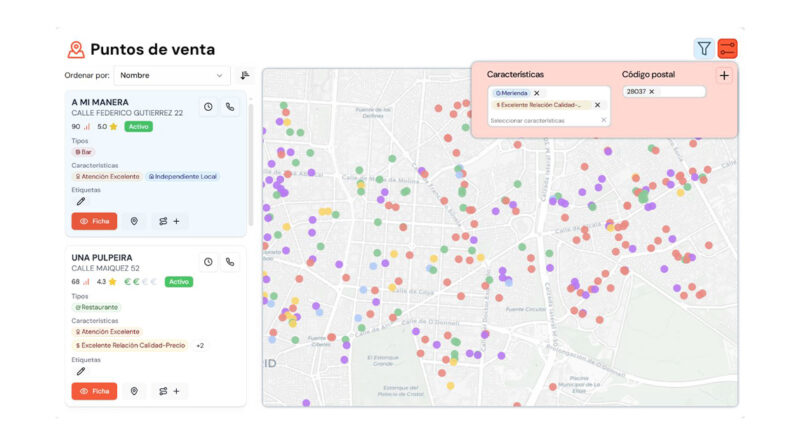Screen dimensions: 800x445
Task: Remove postal code 28037 chip
Action: 652,92
